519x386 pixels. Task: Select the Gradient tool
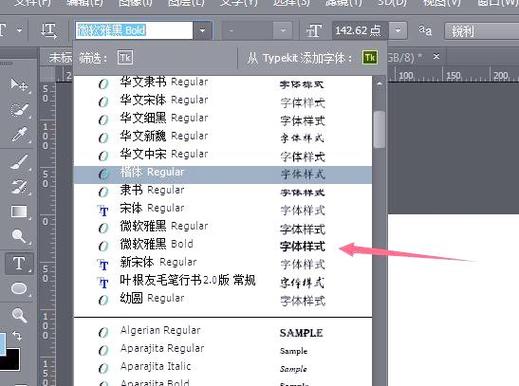[19, 211]
